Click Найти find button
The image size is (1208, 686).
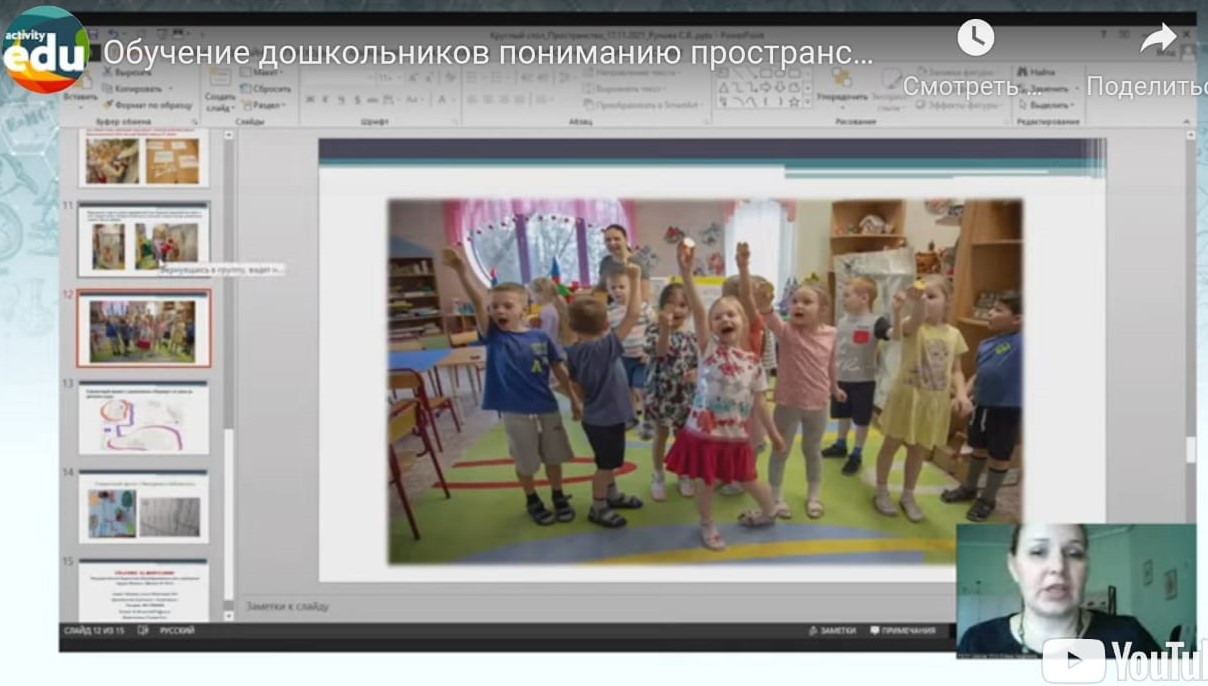pos(1036,72)
